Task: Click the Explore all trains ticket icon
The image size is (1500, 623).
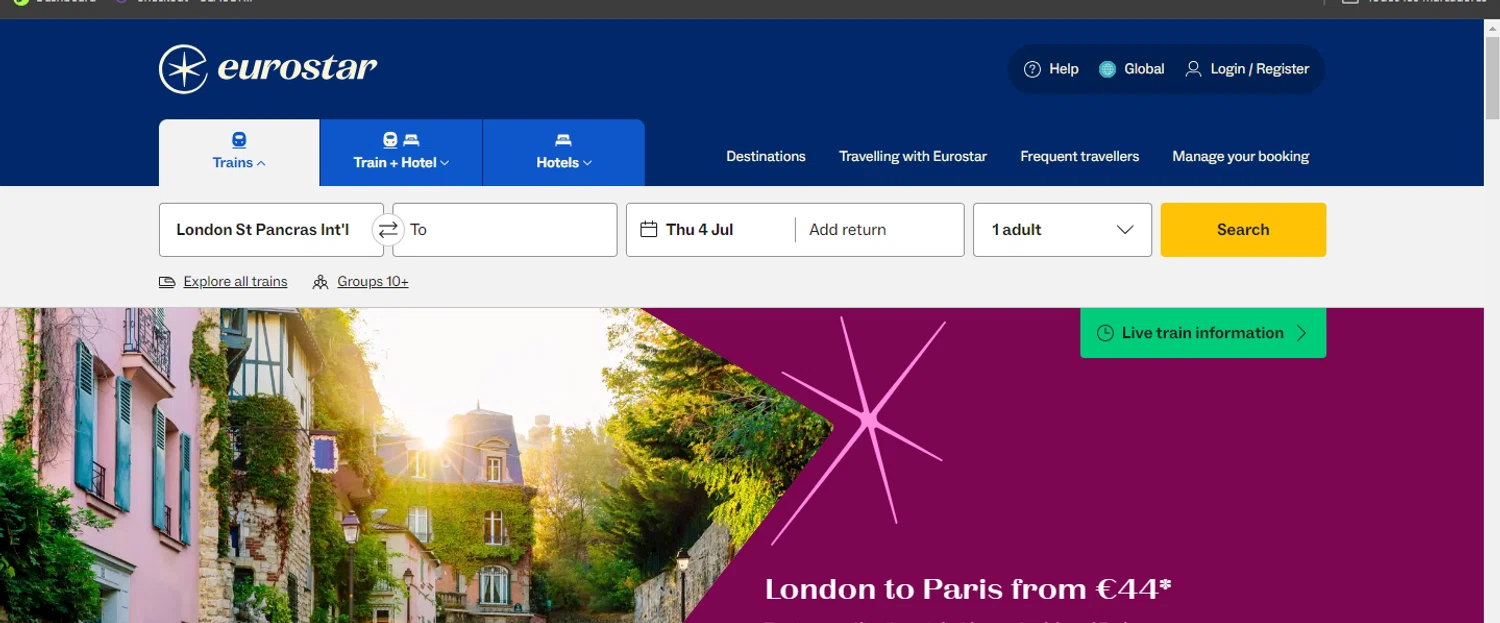Action: pyautogui.click(x=167, y=282)
